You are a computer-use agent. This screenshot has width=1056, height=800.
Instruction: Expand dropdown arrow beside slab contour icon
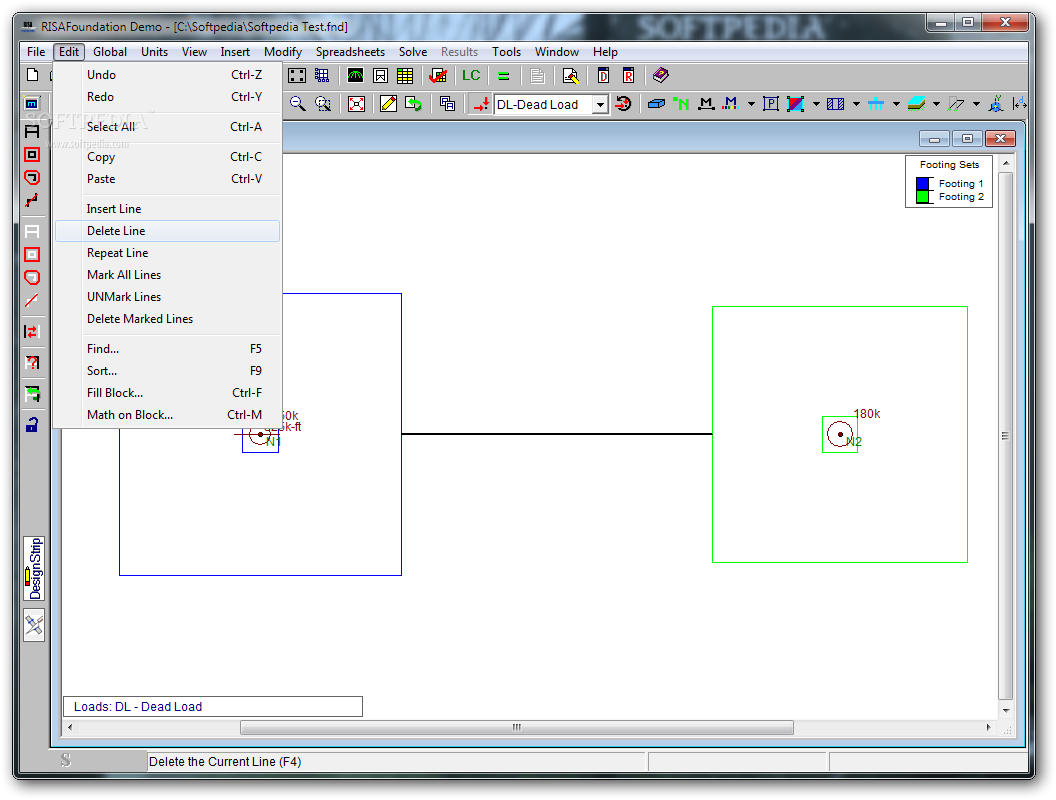click(816, 104)
